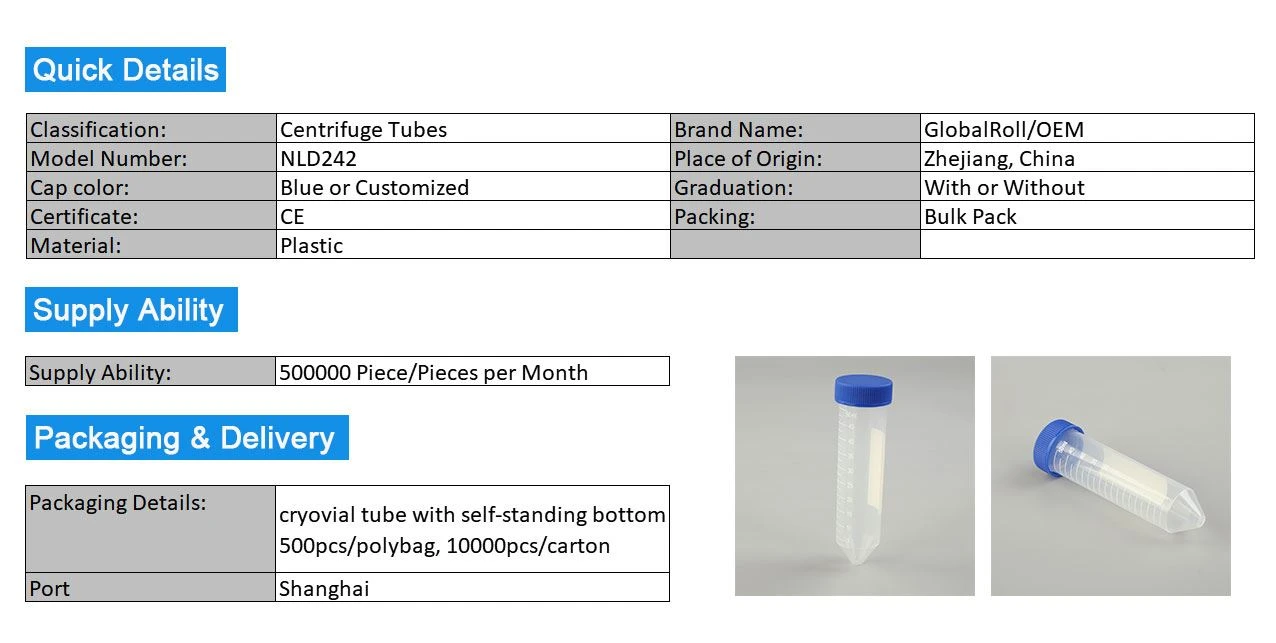Select the Shanghai port value

(473, 588)
